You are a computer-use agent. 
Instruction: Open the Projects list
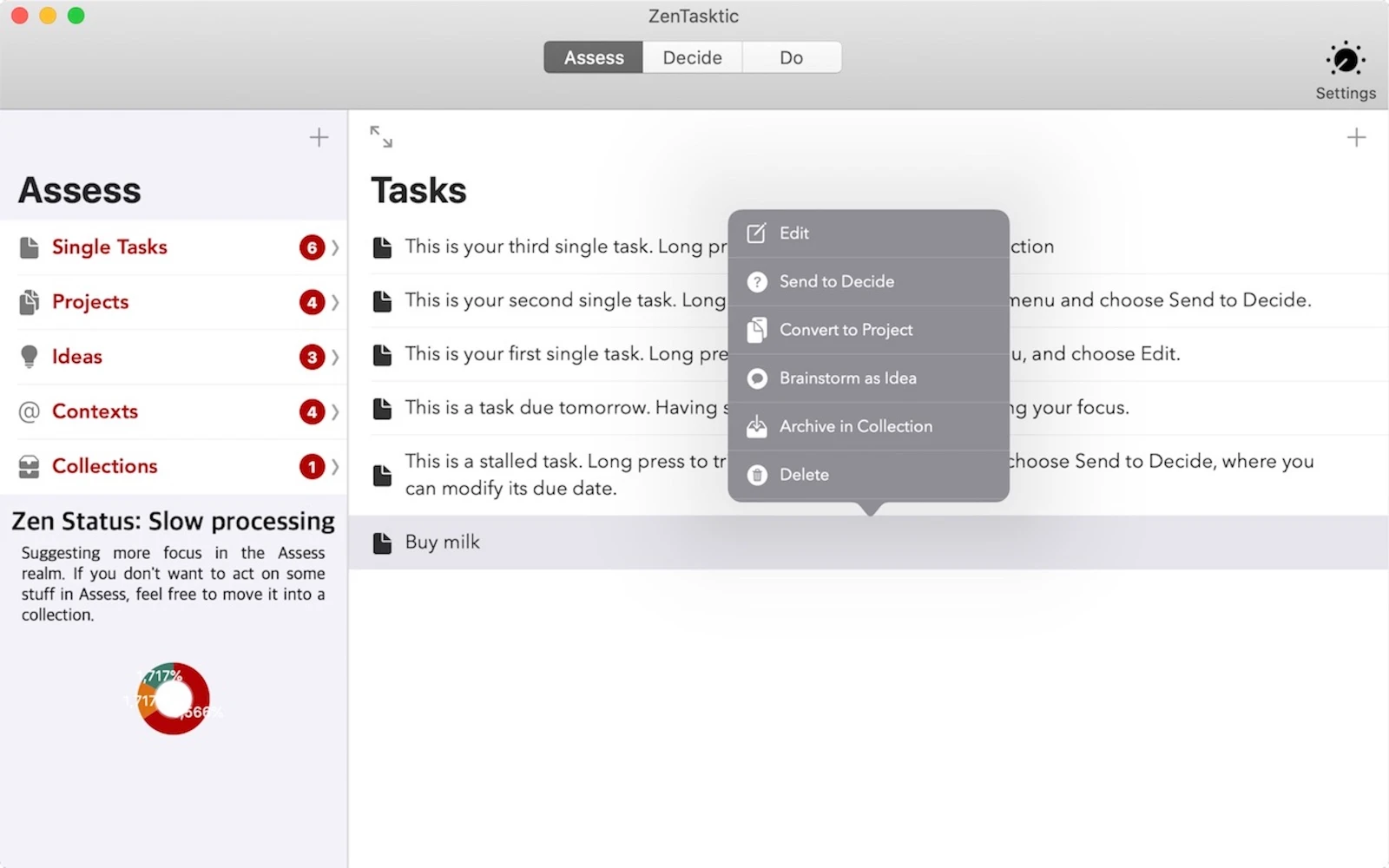174,302
